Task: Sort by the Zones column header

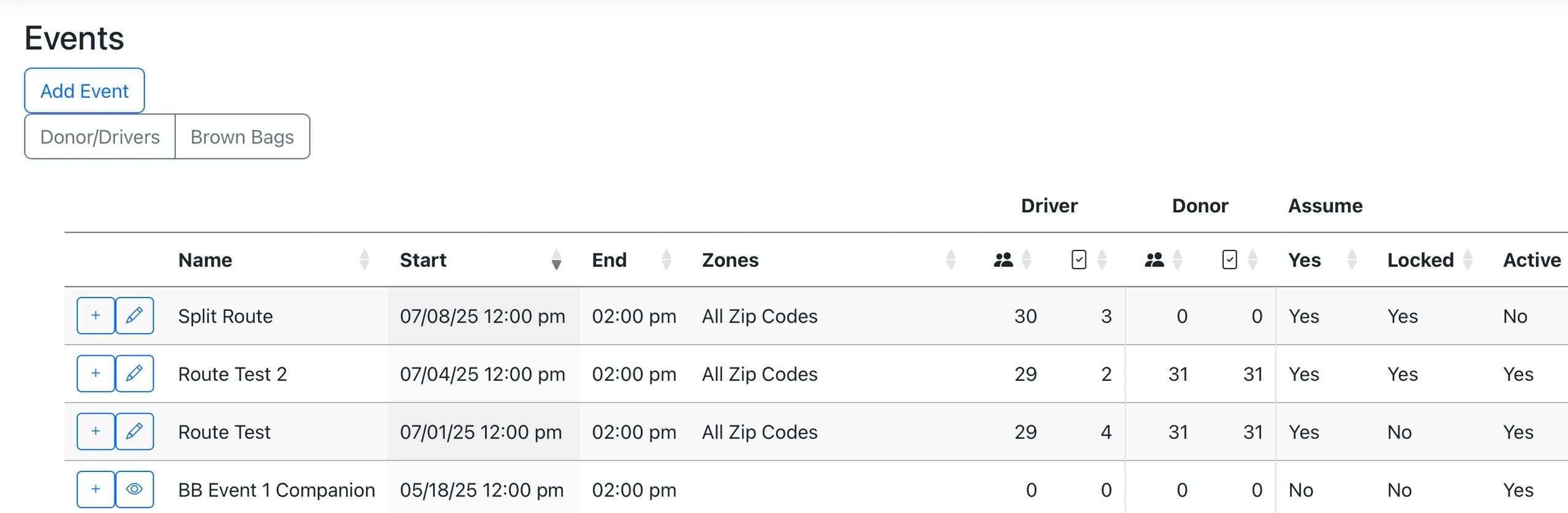Action: pos(730,260)
